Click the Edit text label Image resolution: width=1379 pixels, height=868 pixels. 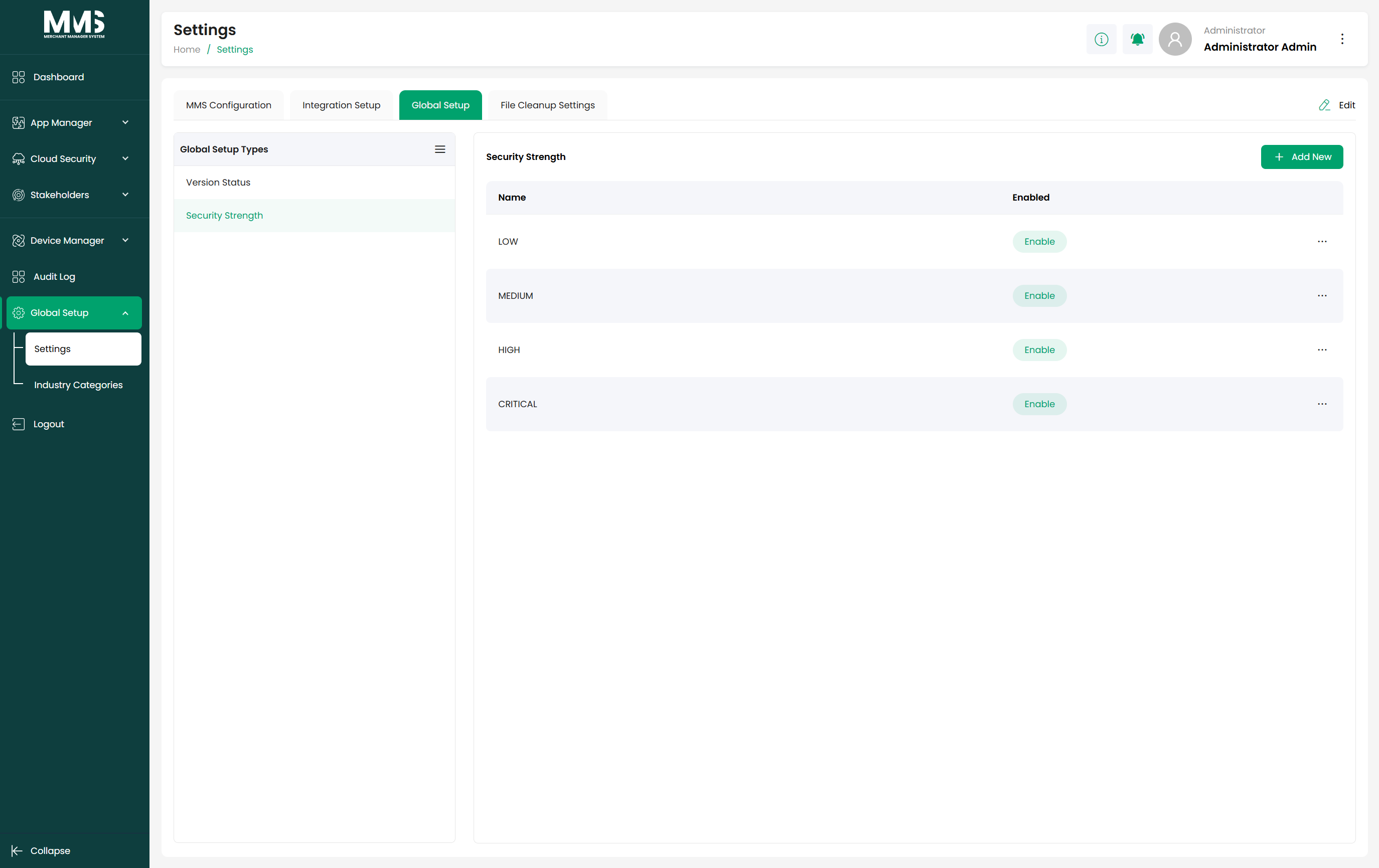[x=1347, y=105]
